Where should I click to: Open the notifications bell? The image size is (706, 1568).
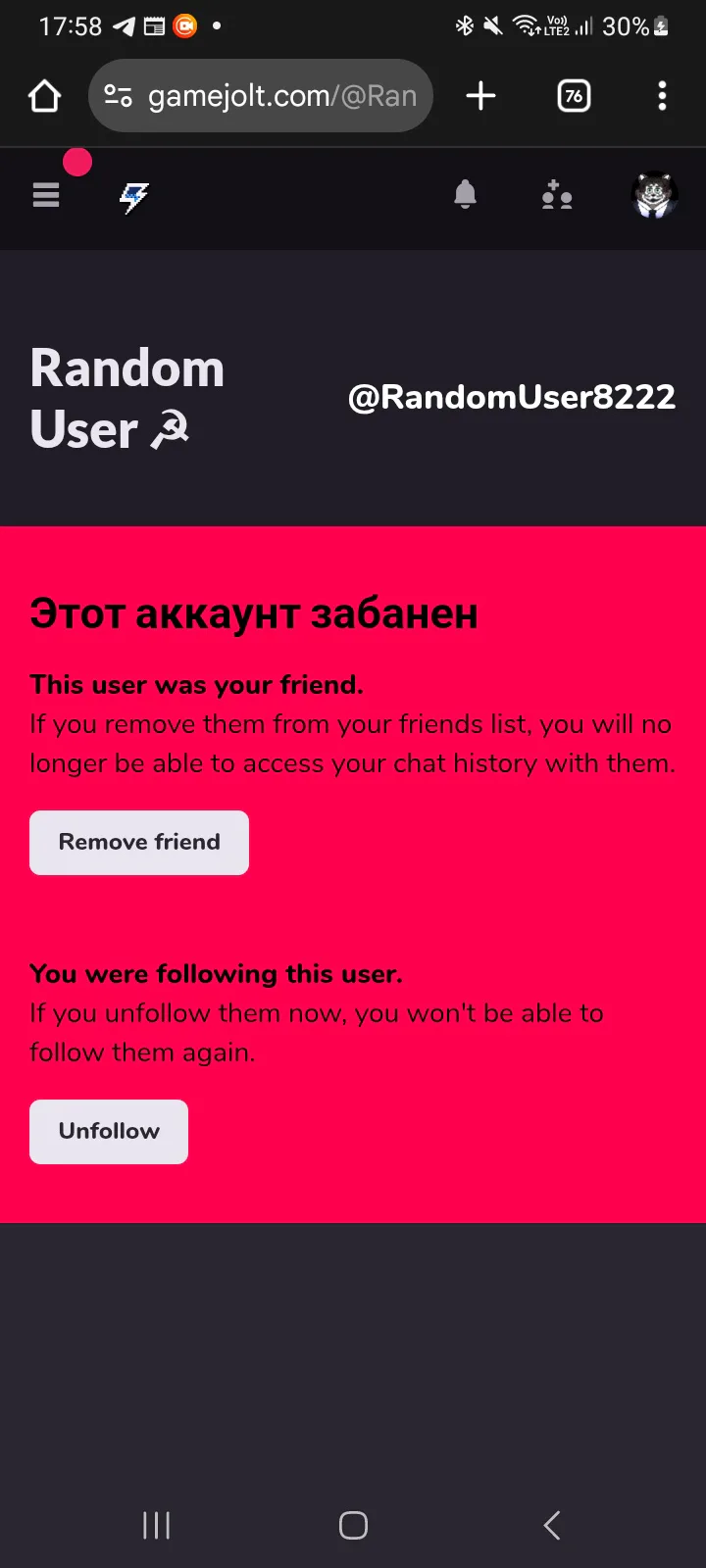pos(466,195)
